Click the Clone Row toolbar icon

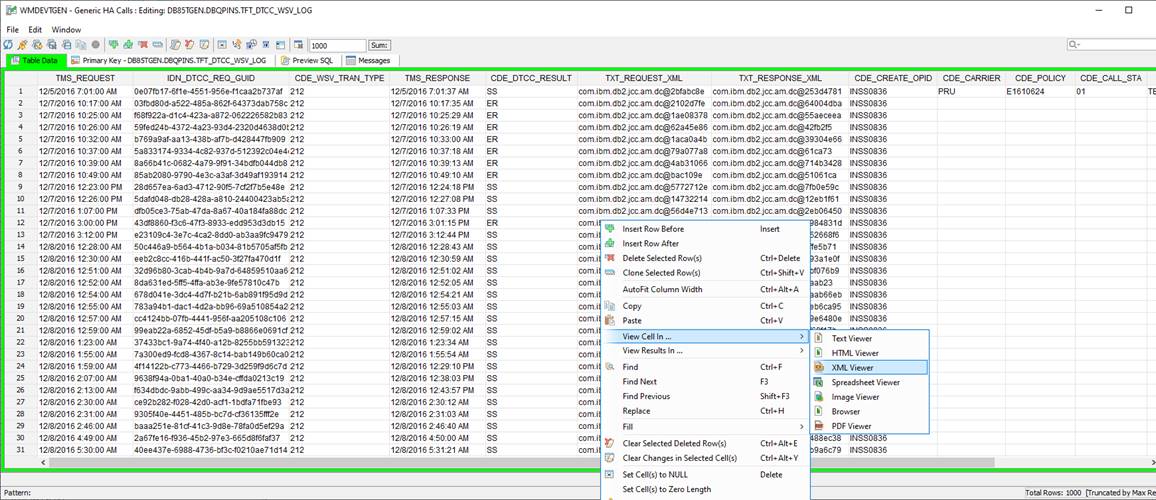(158, 45)
